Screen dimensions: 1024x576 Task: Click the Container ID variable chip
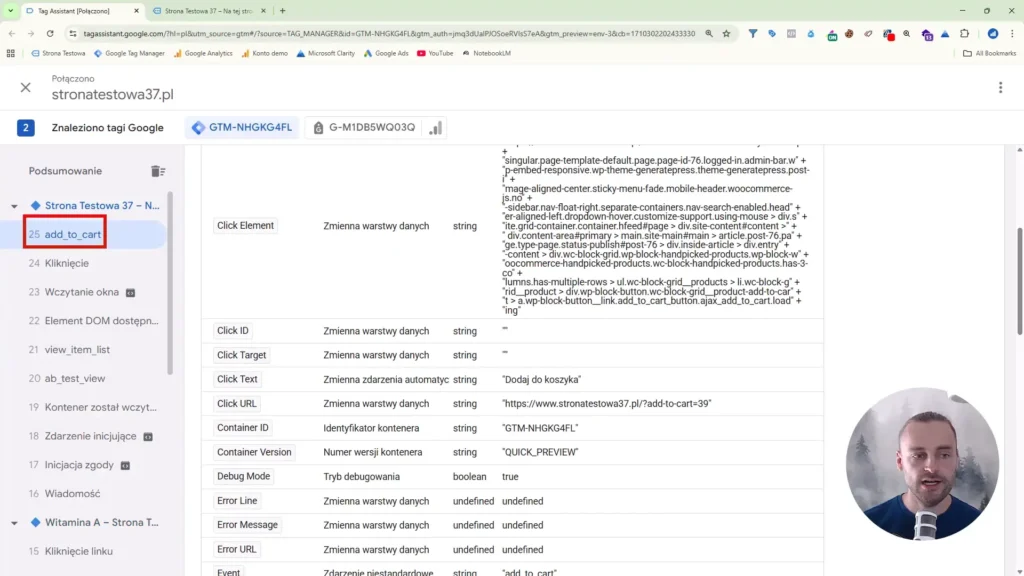tap(243, 428)
